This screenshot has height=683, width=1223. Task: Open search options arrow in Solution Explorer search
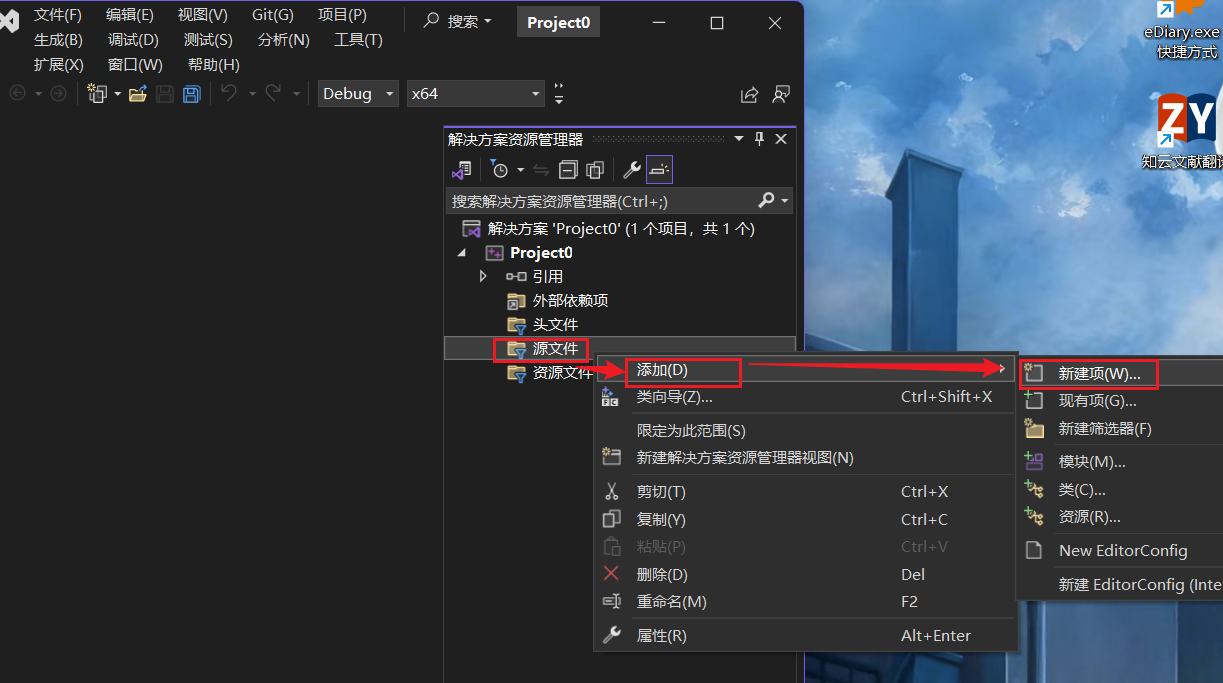pos(785,201)
